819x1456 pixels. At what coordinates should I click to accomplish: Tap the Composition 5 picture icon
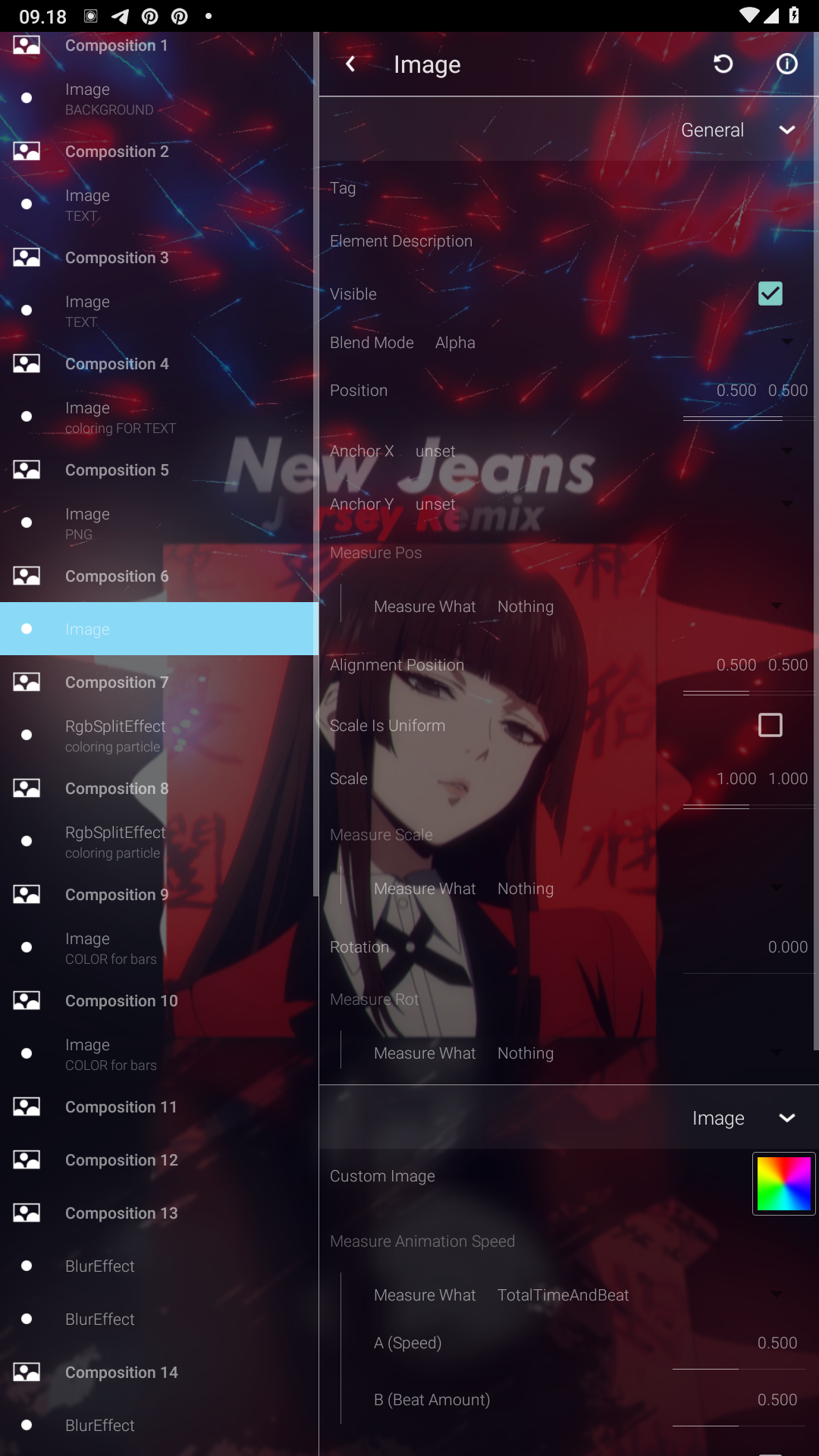27,470
